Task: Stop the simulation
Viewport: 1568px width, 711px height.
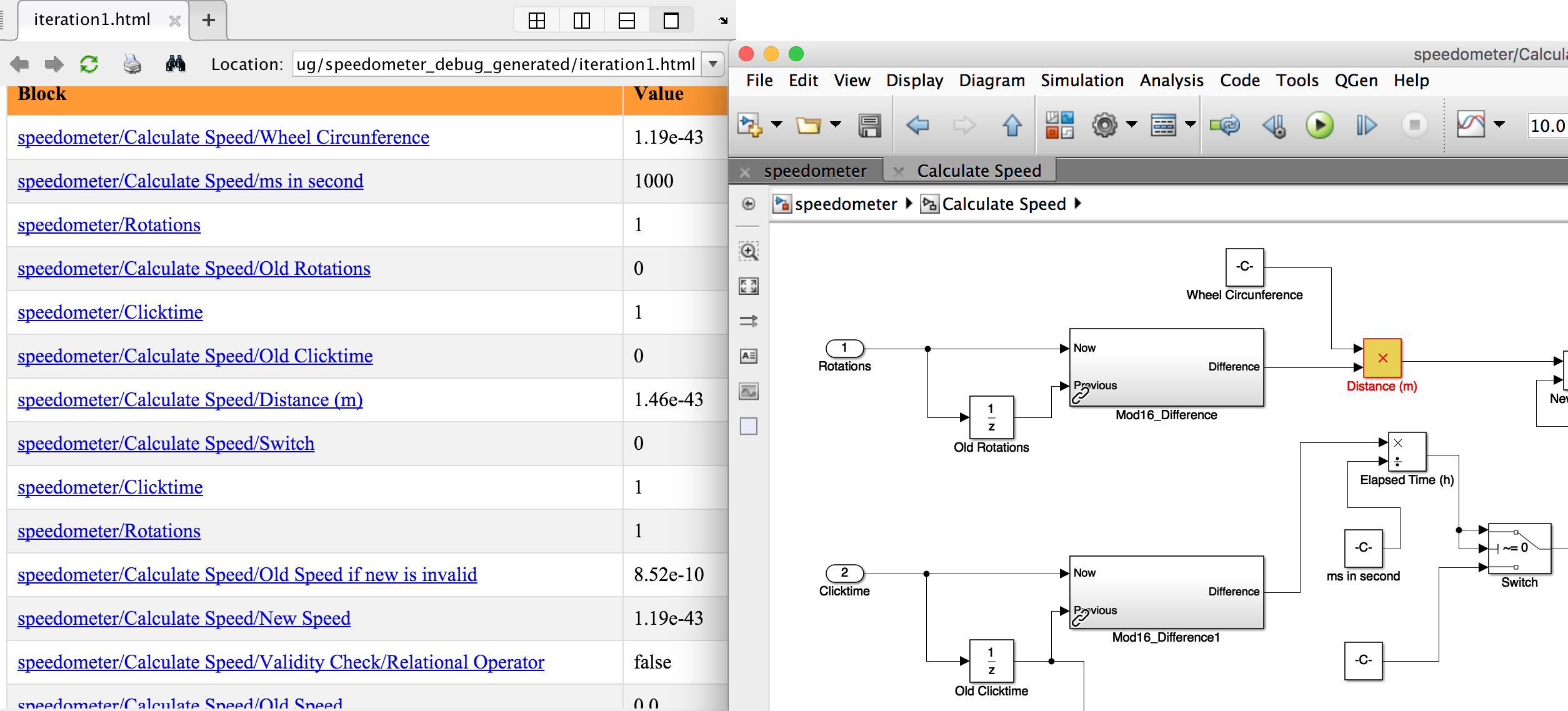Action: click(x=1414, y=125)
